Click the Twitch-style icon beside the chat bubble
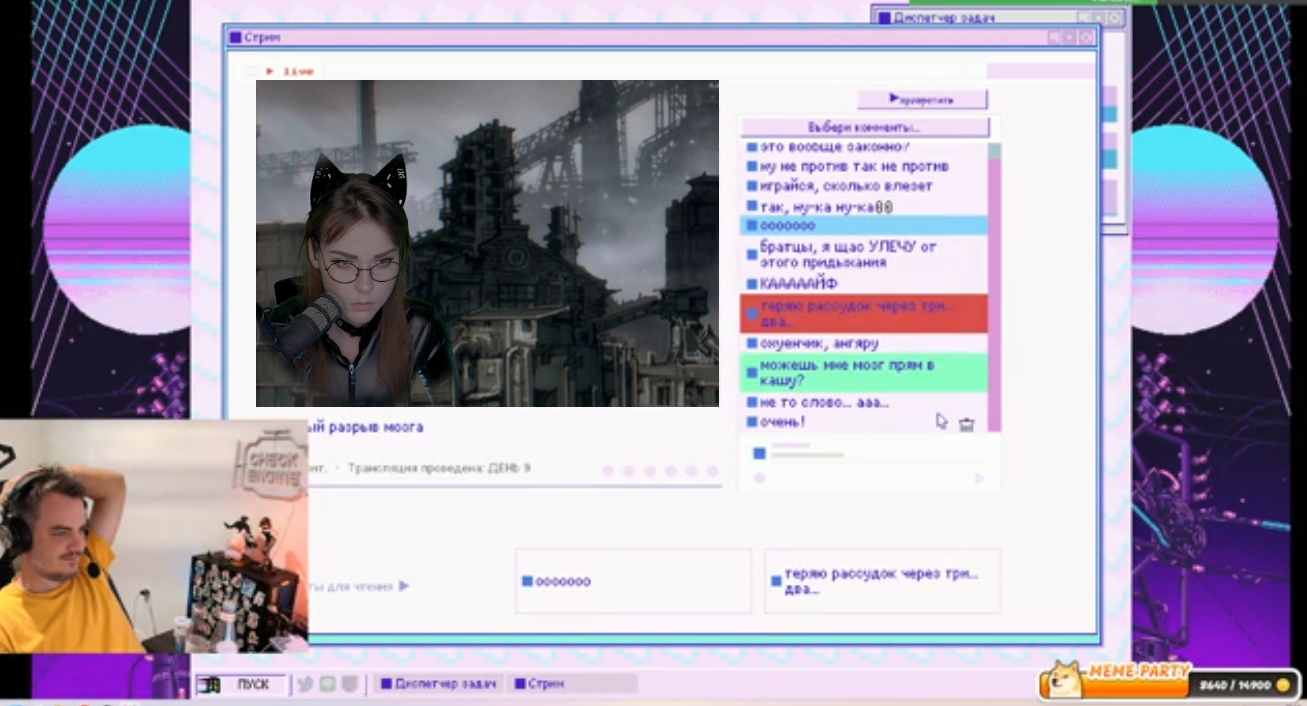 [x=349, y=684]
